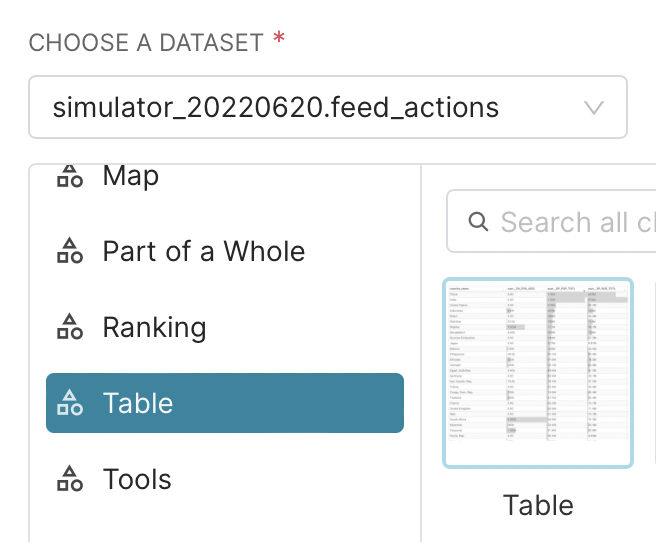This screenshot has width=656, height=542.
Task: Select the Map chart category
Action: click(225, 176)
